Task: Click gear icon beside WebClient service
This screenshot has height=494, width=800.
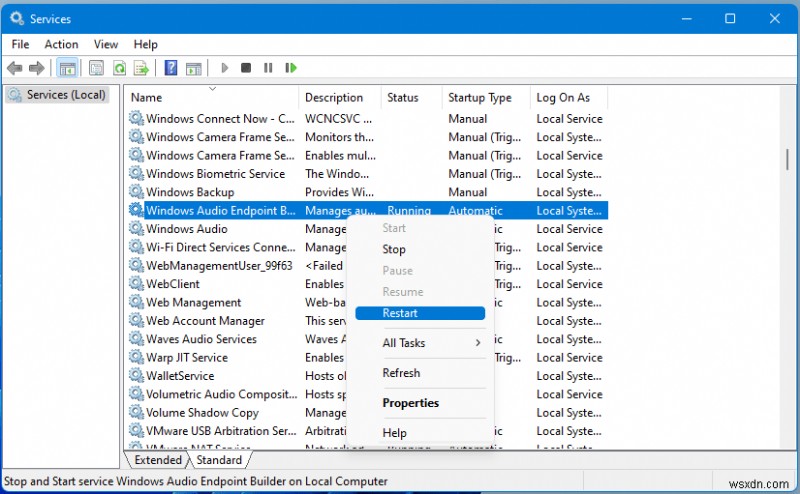Action: 136,284
